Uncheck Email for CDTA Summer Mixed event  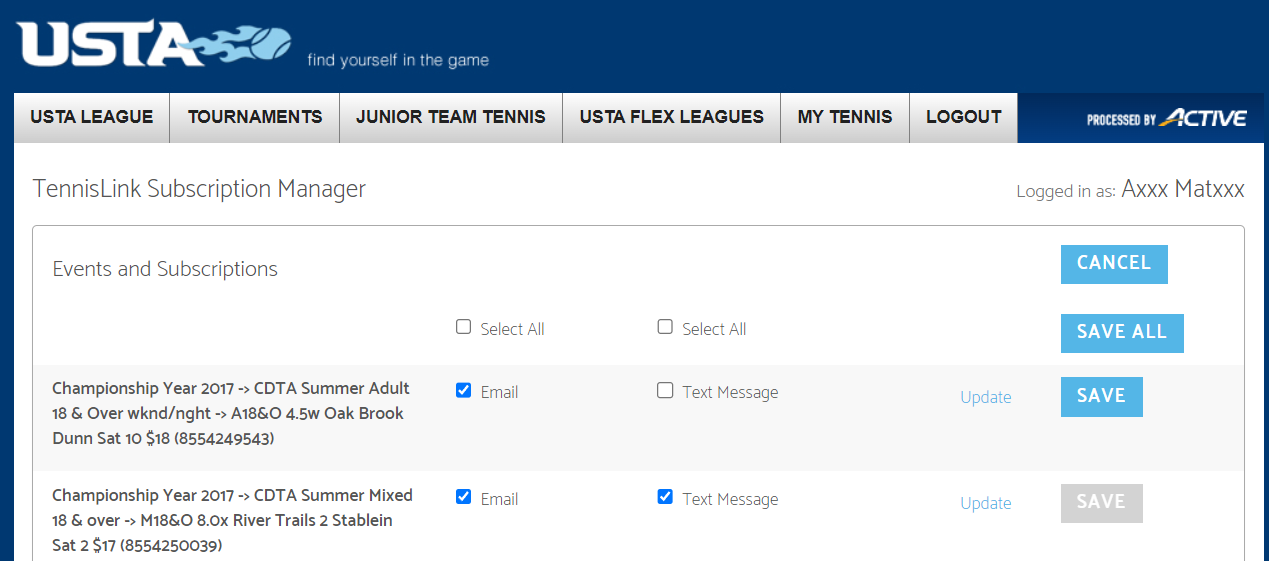[x=463, y=496]
